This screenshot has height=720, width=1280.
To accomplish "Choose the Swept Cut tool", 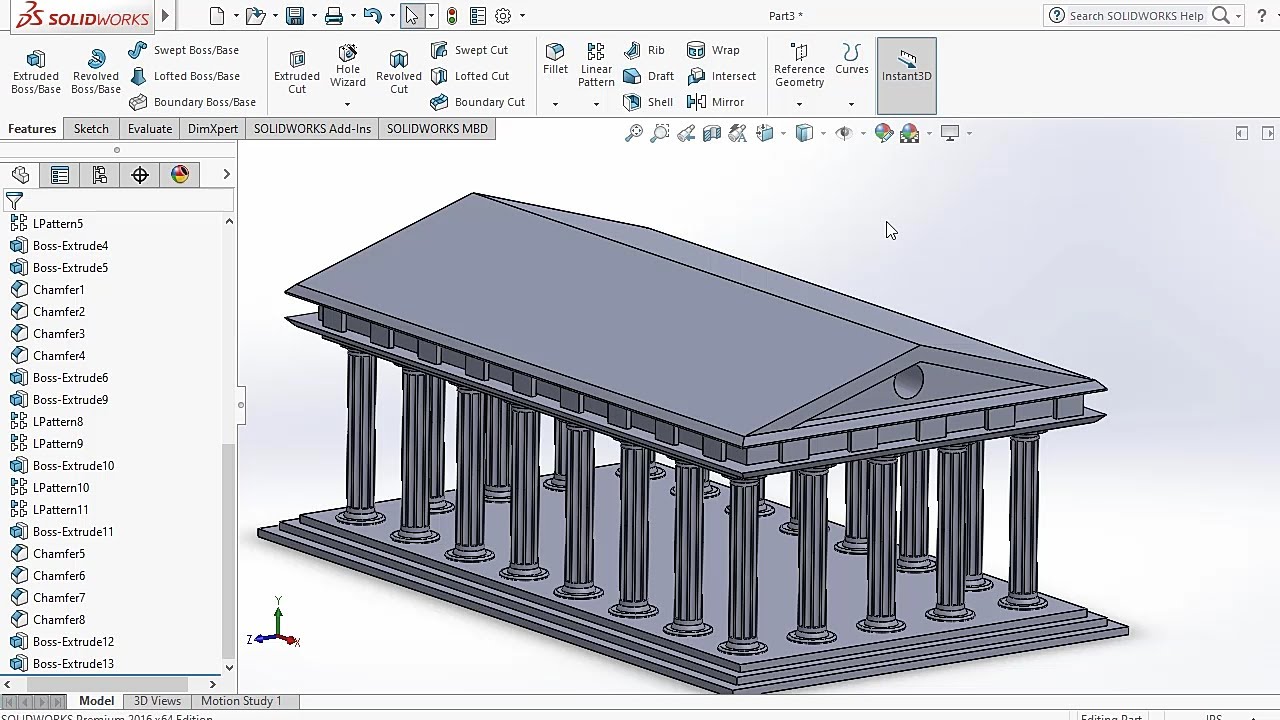I will (469, 50).
